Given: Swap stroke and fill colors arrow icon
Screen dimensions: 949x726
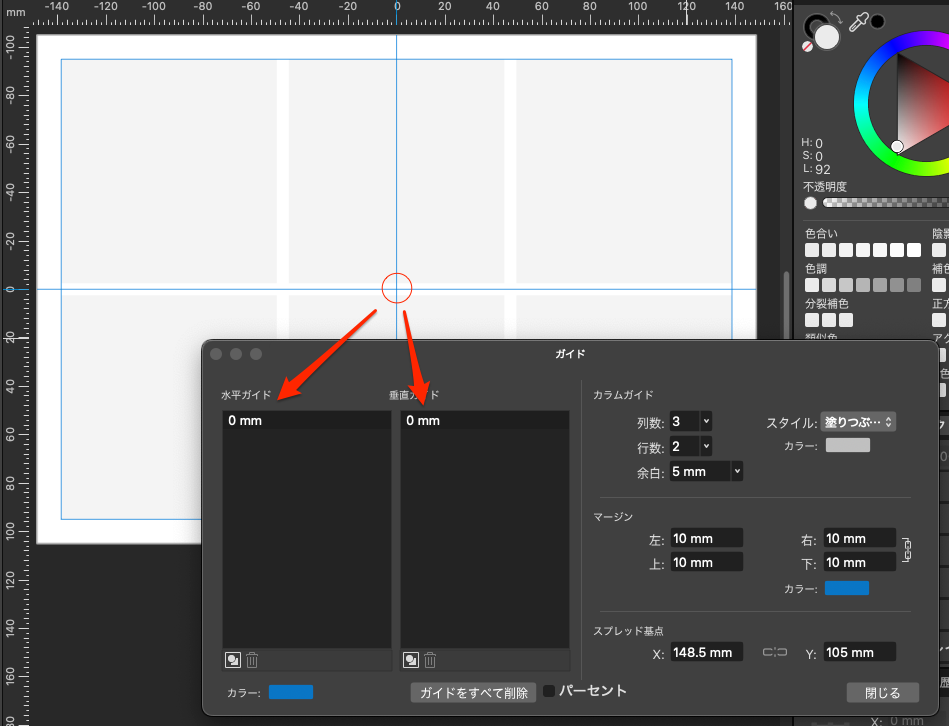Looking at the screenshot, I should [836, 17].
